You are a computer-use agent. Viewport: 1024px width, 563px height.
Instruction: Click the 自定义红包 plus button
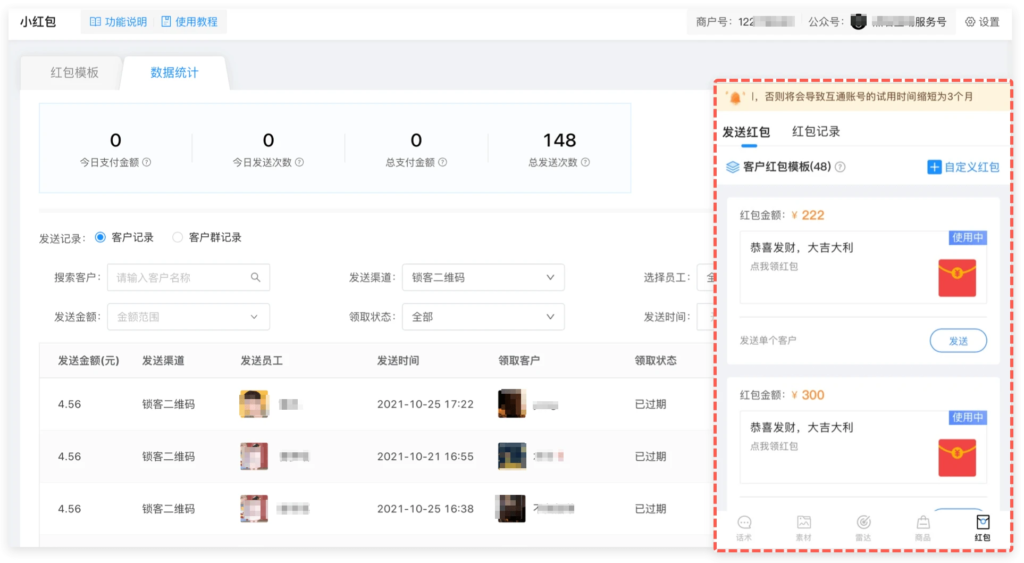[x=963, y=167]
